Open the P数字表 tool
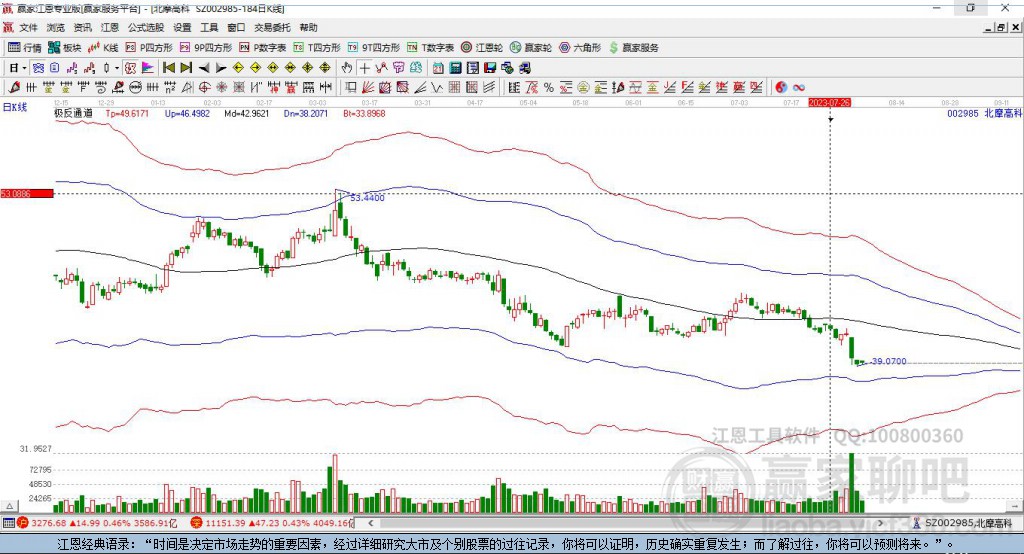Image resolution: width=1024 pixels, height=554 pixels. pyautogui.click(x=263, y=48)
